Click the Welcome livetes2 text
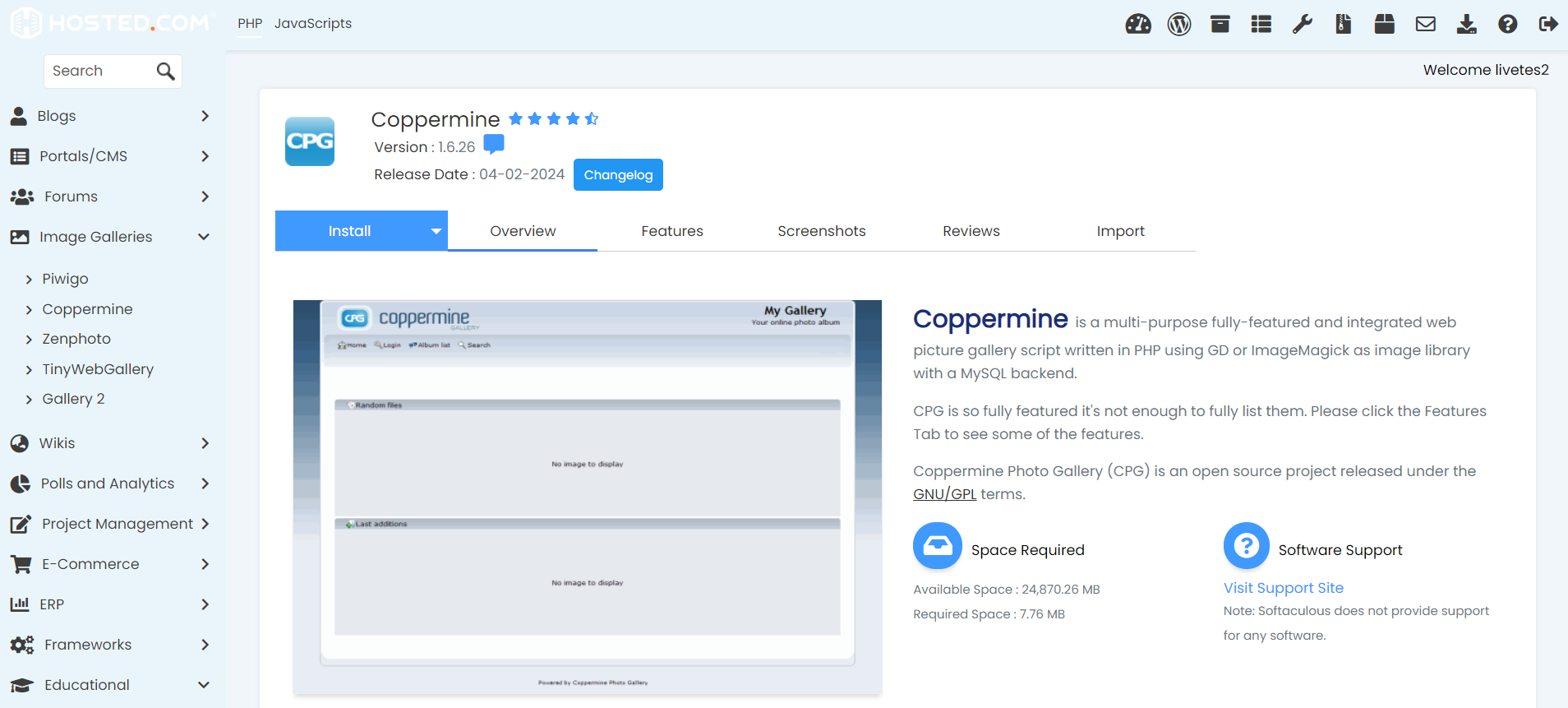The height and width of the screenshot is (708, 1568). point(1486,70)
